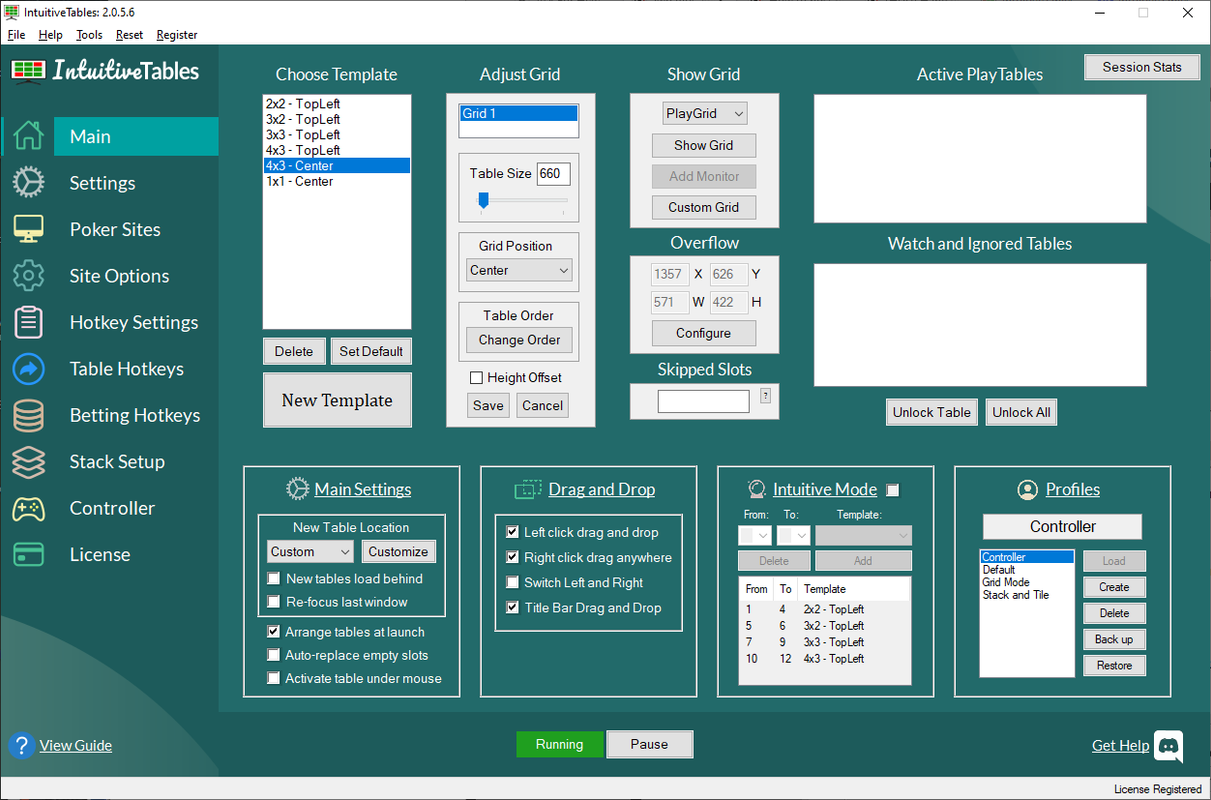Click the Skipped Slots input field

click(x=703, y=401)
